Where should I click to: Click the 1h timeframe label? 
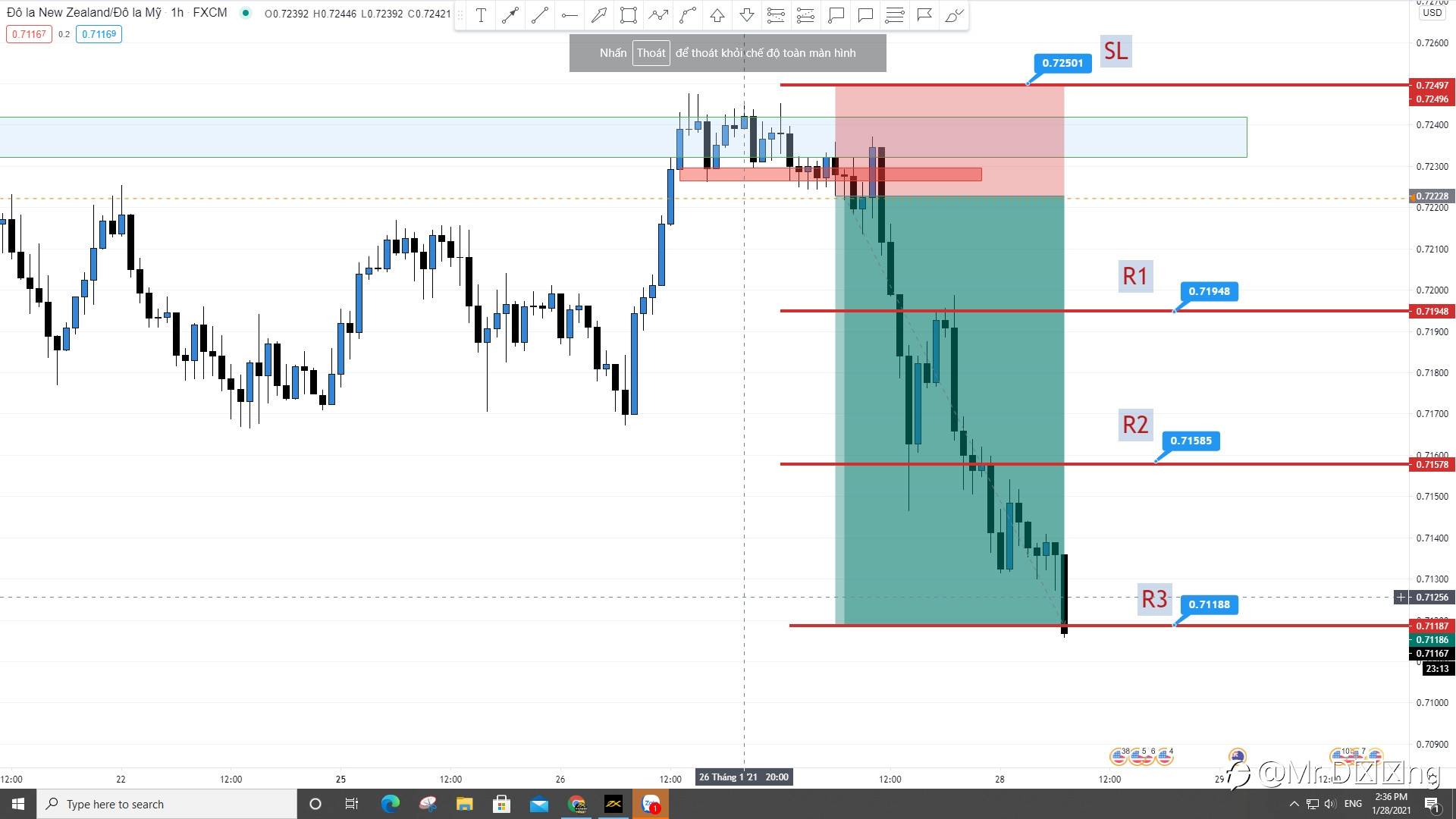point(177,13)
